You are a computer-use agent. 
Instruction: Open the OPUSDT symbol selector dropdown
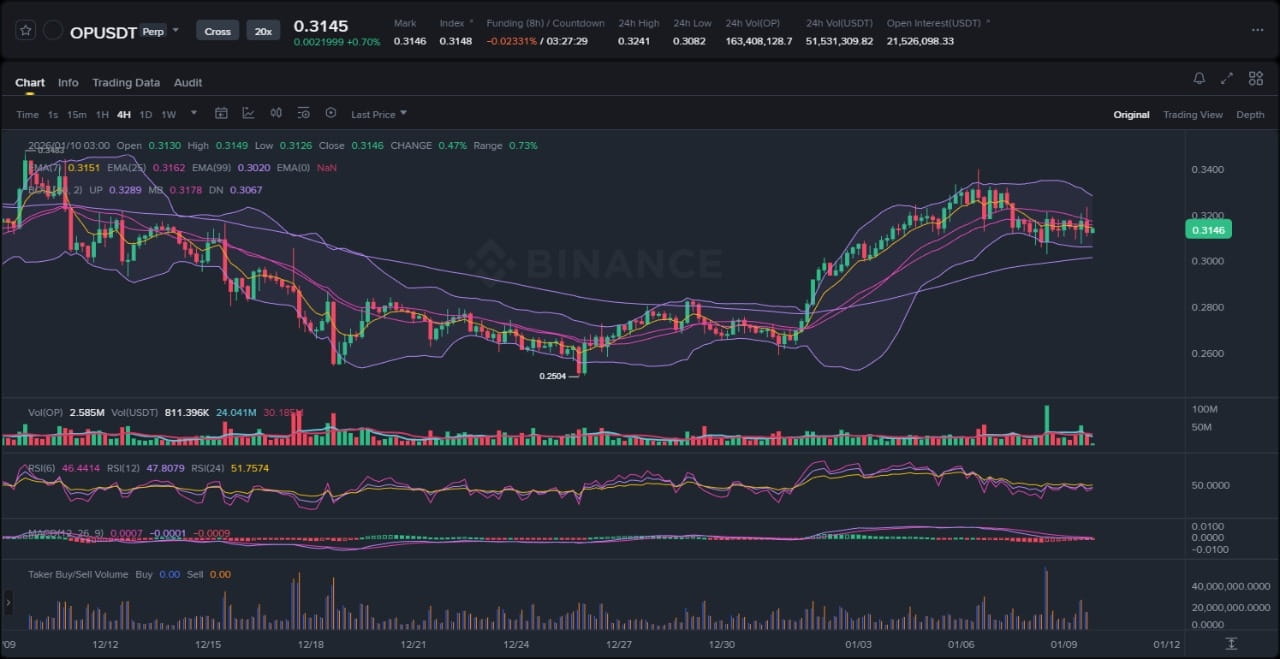(176, 30)
